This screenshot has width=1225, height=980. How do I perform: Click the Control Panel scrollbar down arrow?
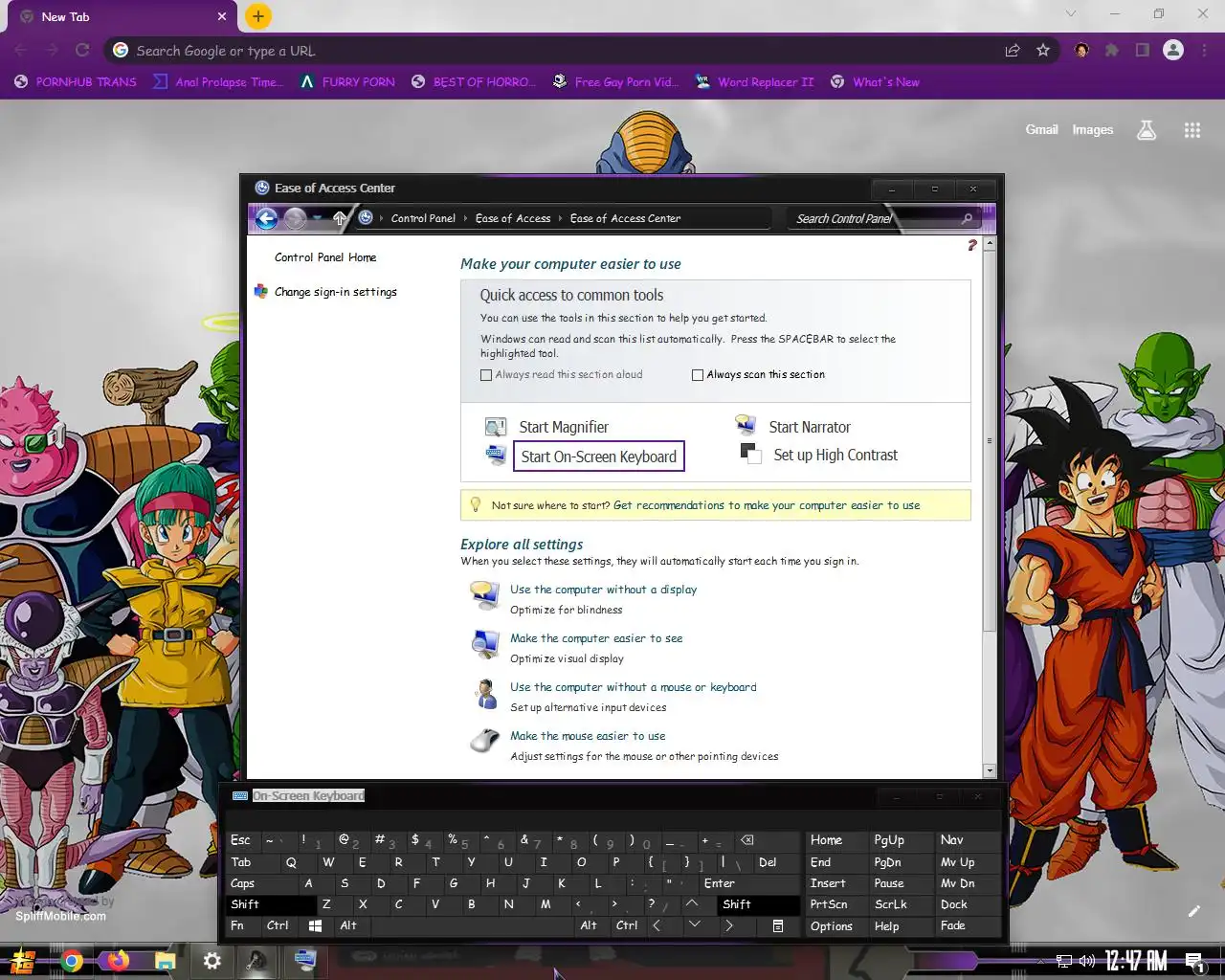tap(990, 770)
